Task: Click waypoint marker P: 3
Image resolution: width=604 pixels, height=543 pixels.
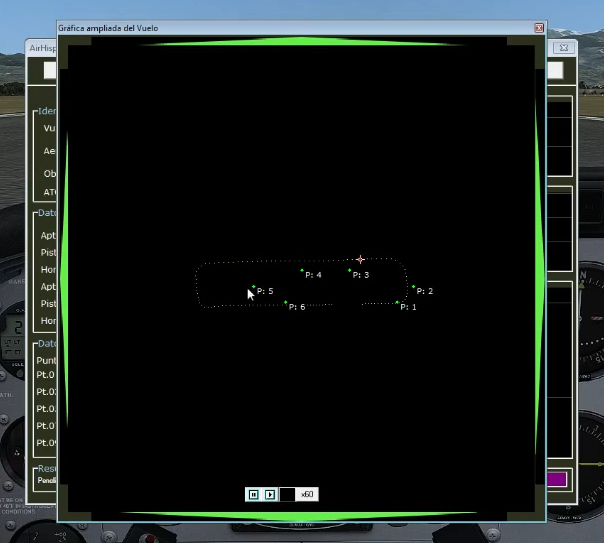Action: (349, 270)
